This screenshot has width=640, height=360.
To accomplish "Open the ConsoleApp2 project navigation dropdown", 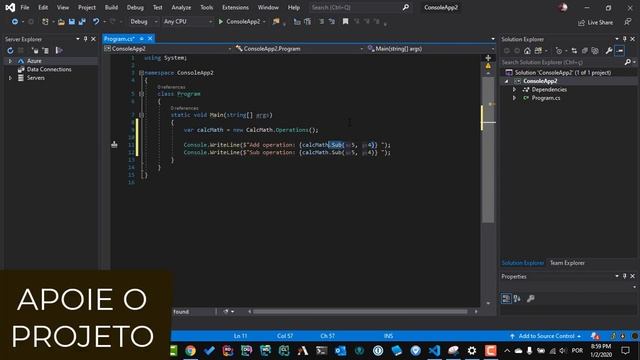I will (167, 49).
